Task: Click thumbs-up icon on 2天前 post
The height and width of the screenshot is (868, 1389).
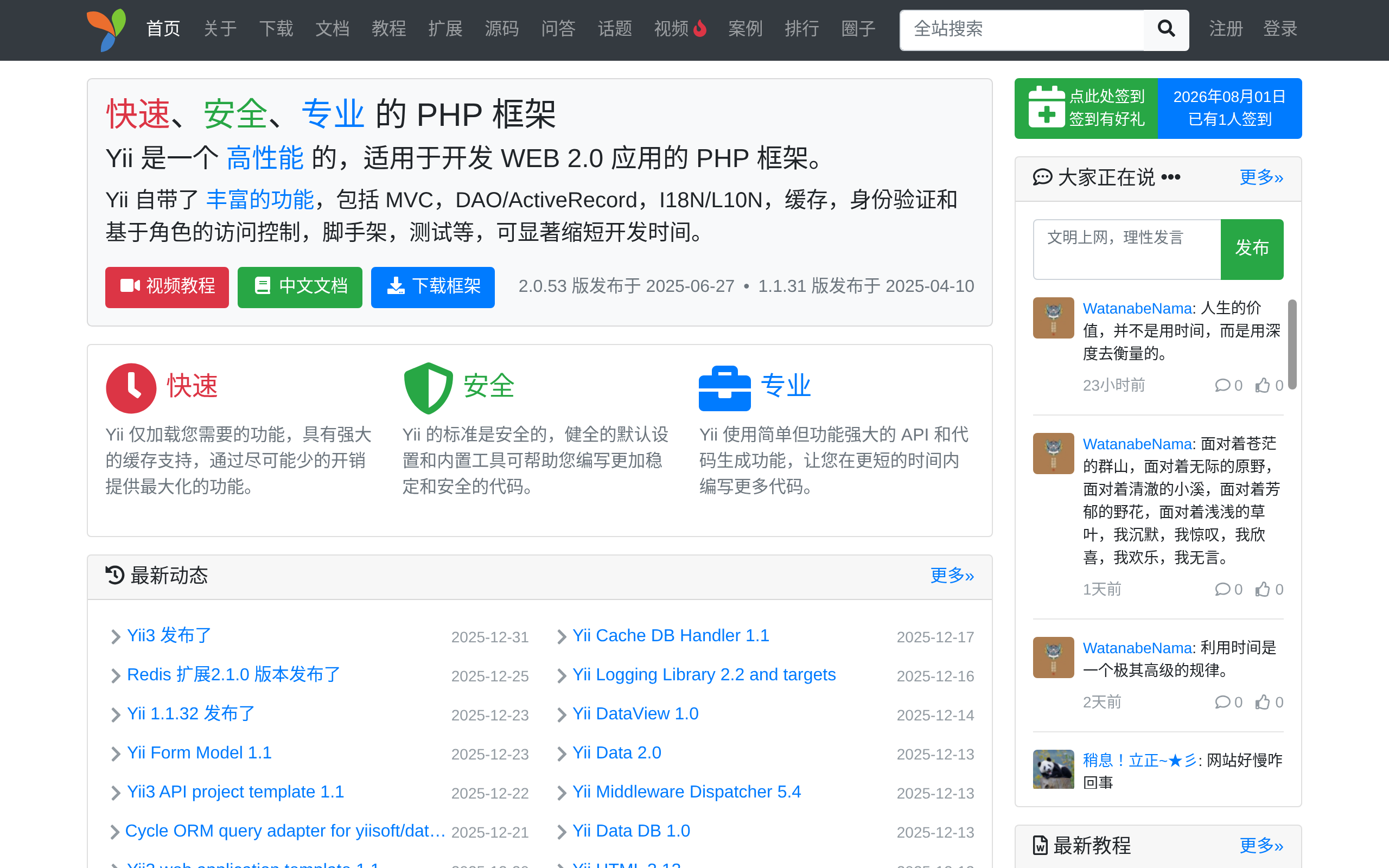Action: pos(1262,701)
